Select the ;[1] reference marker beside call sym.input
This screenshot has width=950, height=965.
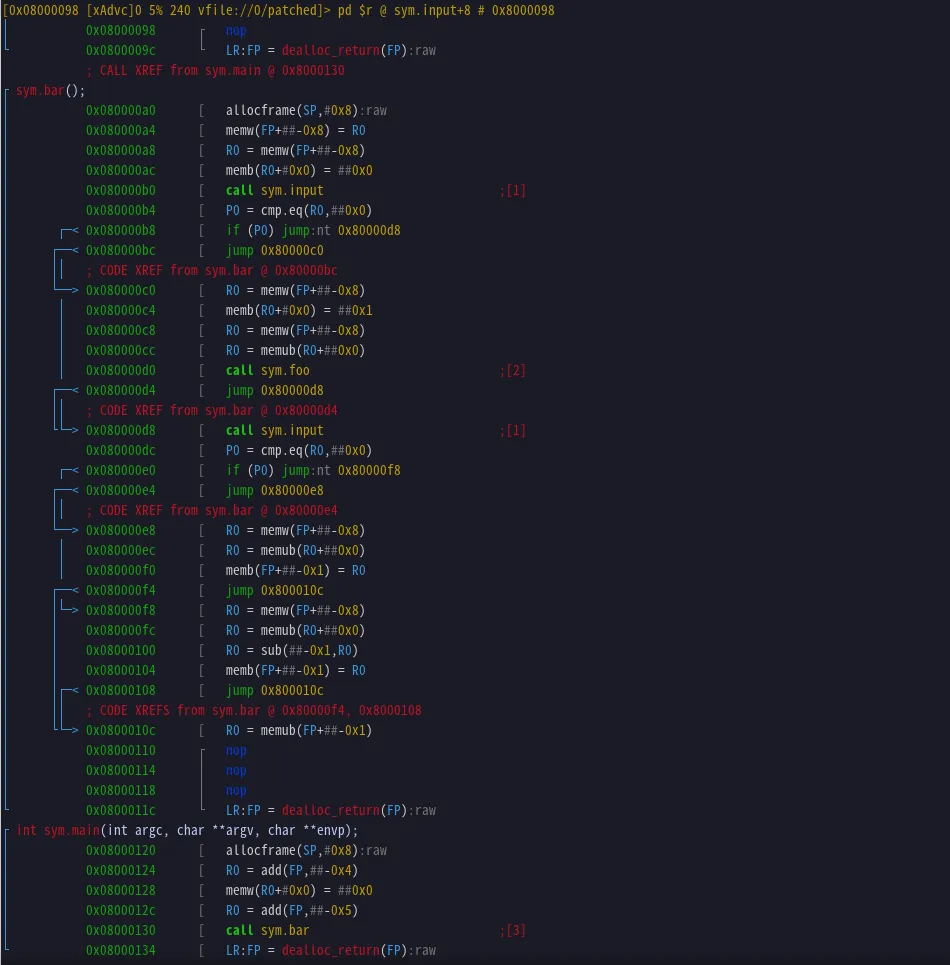(510, 190)
